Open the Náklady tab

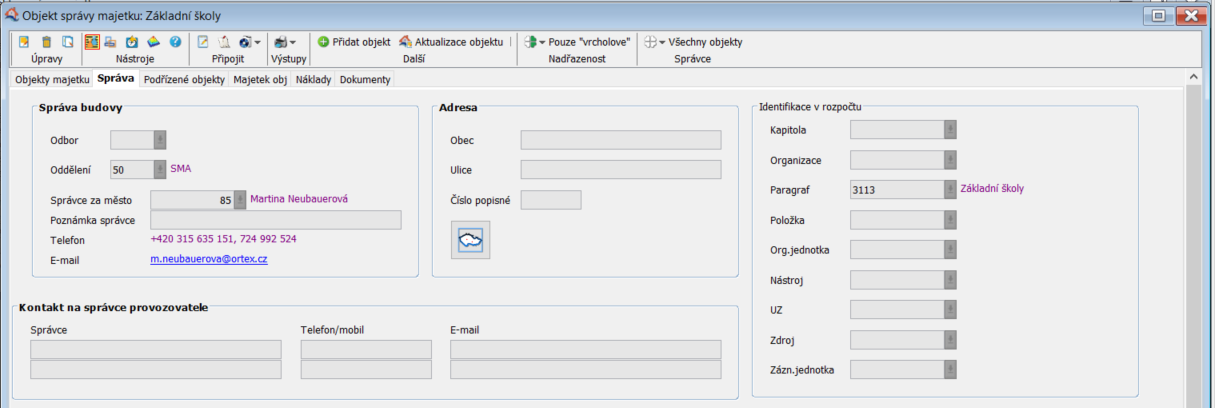(313, 79)
